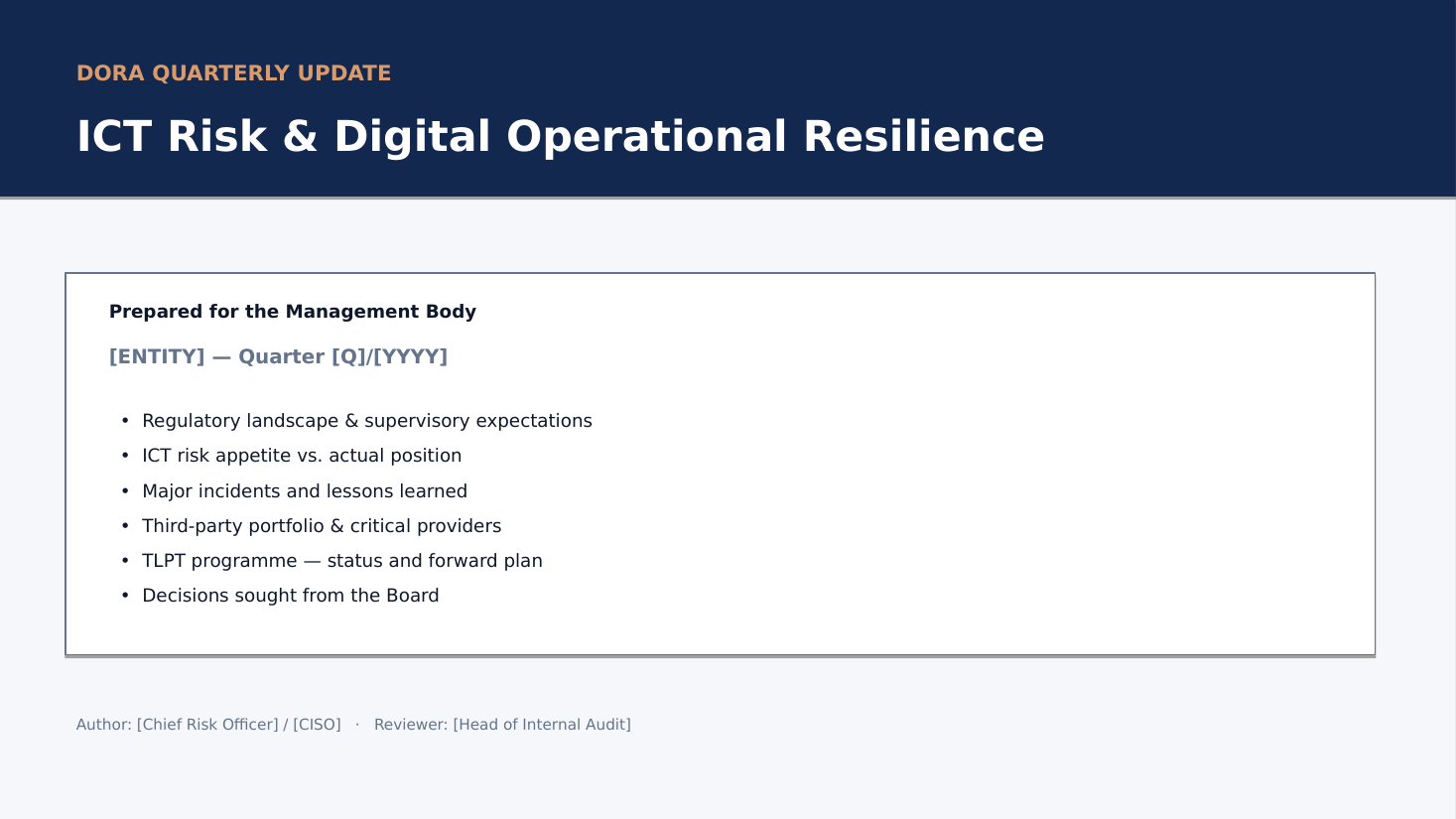This screenshot has height=819, width=1456.
Task: Select the [CISO] placeholder in footer
Action: tap(317, 725)
